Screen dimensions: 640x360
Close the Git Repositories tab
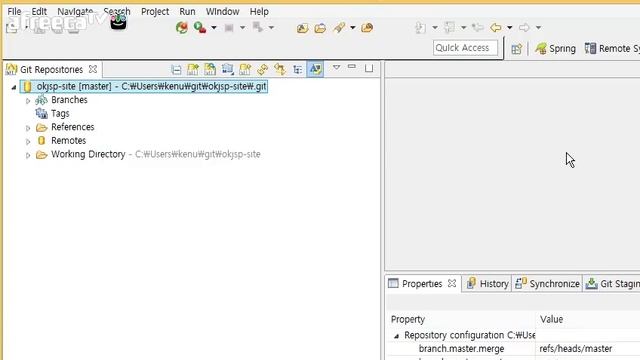pyautogui.click(x=93, y=69)
